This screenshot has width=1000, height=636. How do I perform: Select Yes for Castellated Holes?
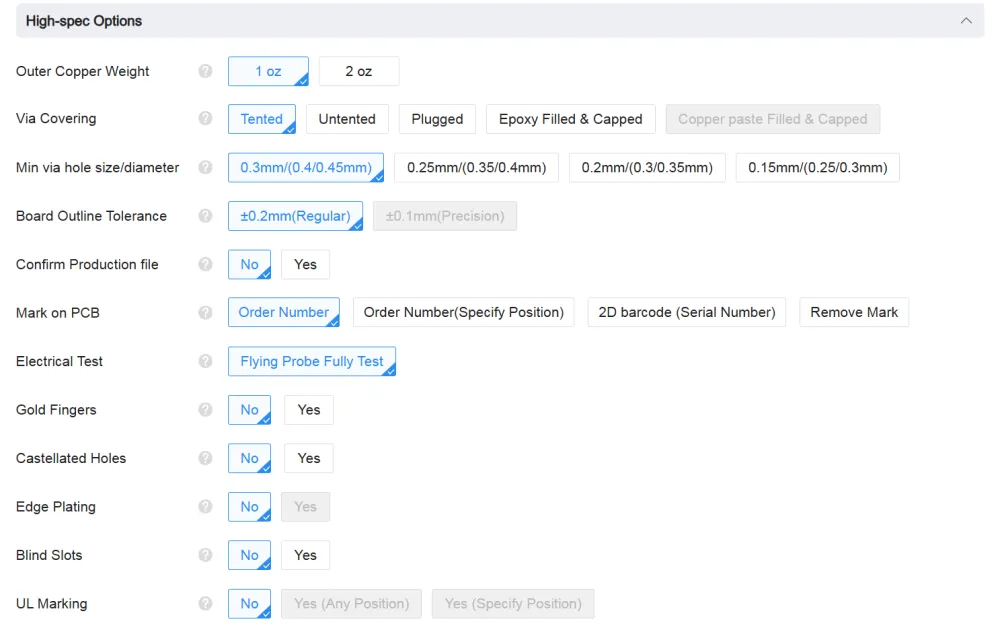(308, 458)
